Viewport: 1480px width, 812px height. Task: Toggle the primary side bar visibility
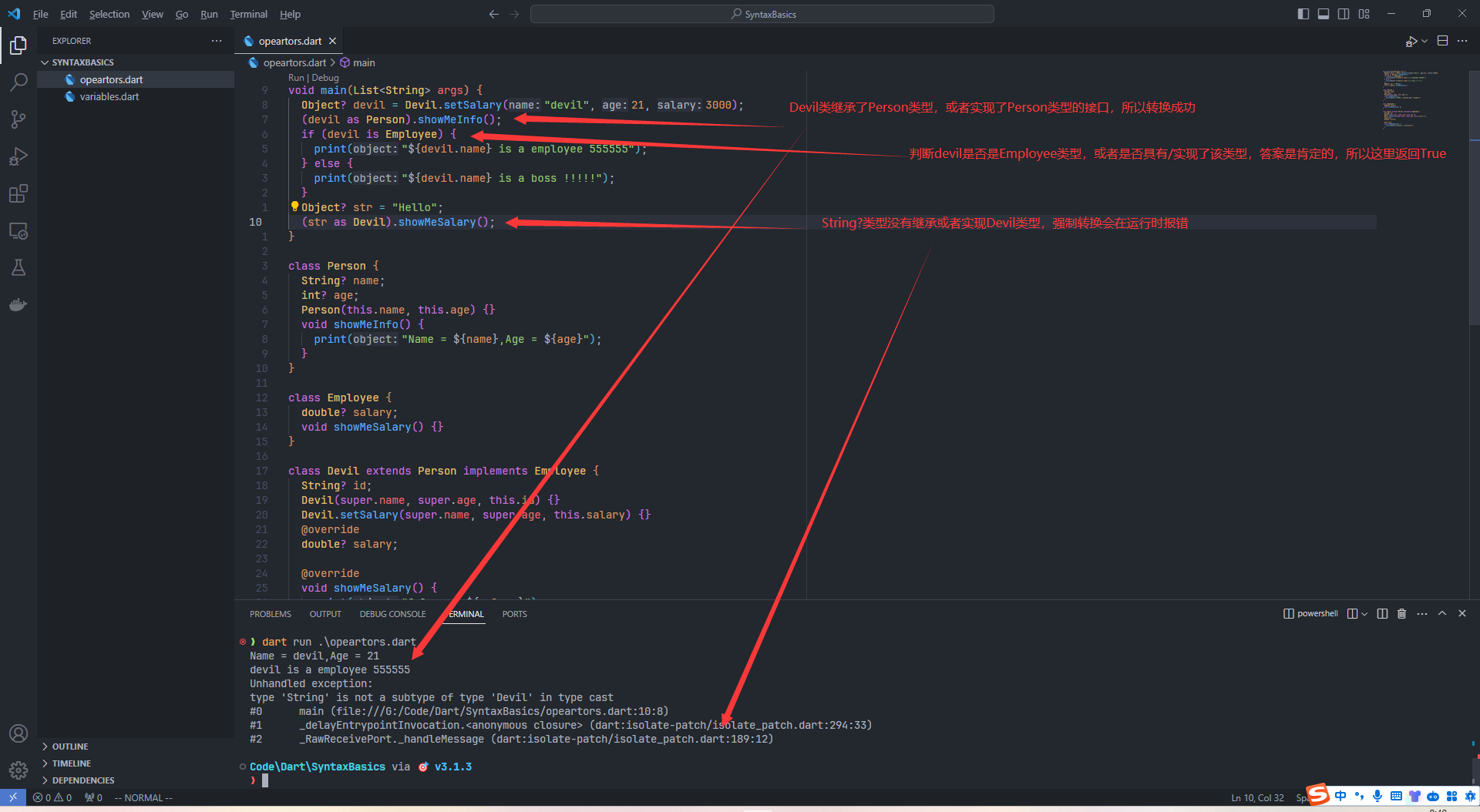[x=1303, y=14]
